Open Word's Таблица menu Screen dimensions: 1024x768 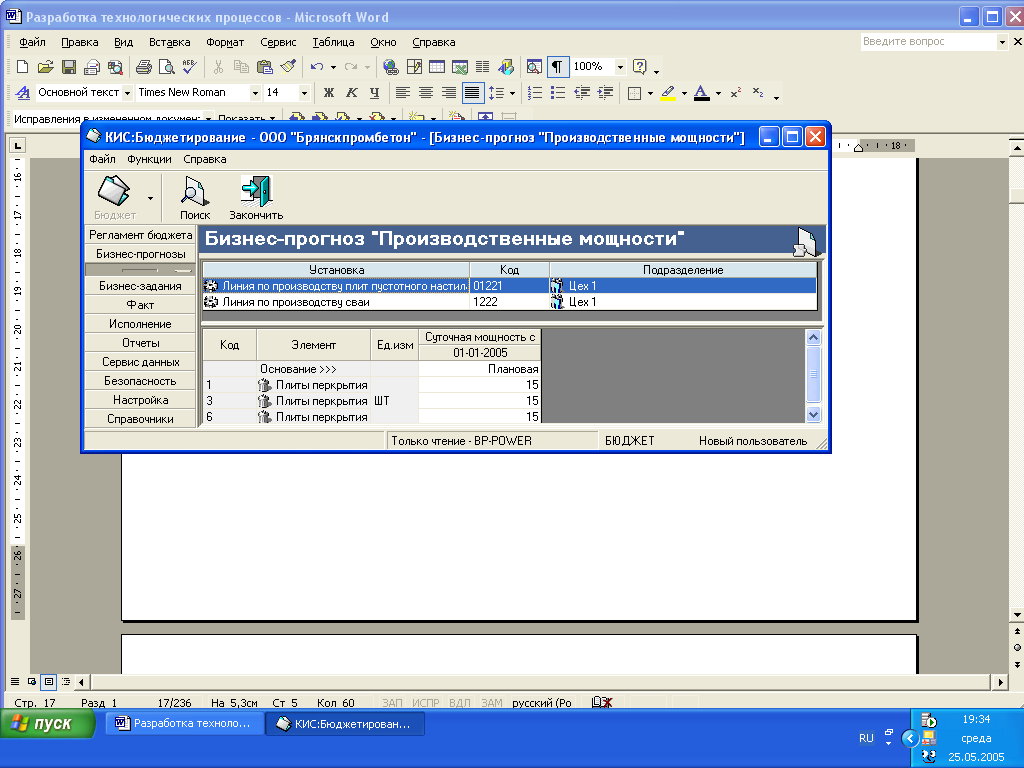coord(333,42)
